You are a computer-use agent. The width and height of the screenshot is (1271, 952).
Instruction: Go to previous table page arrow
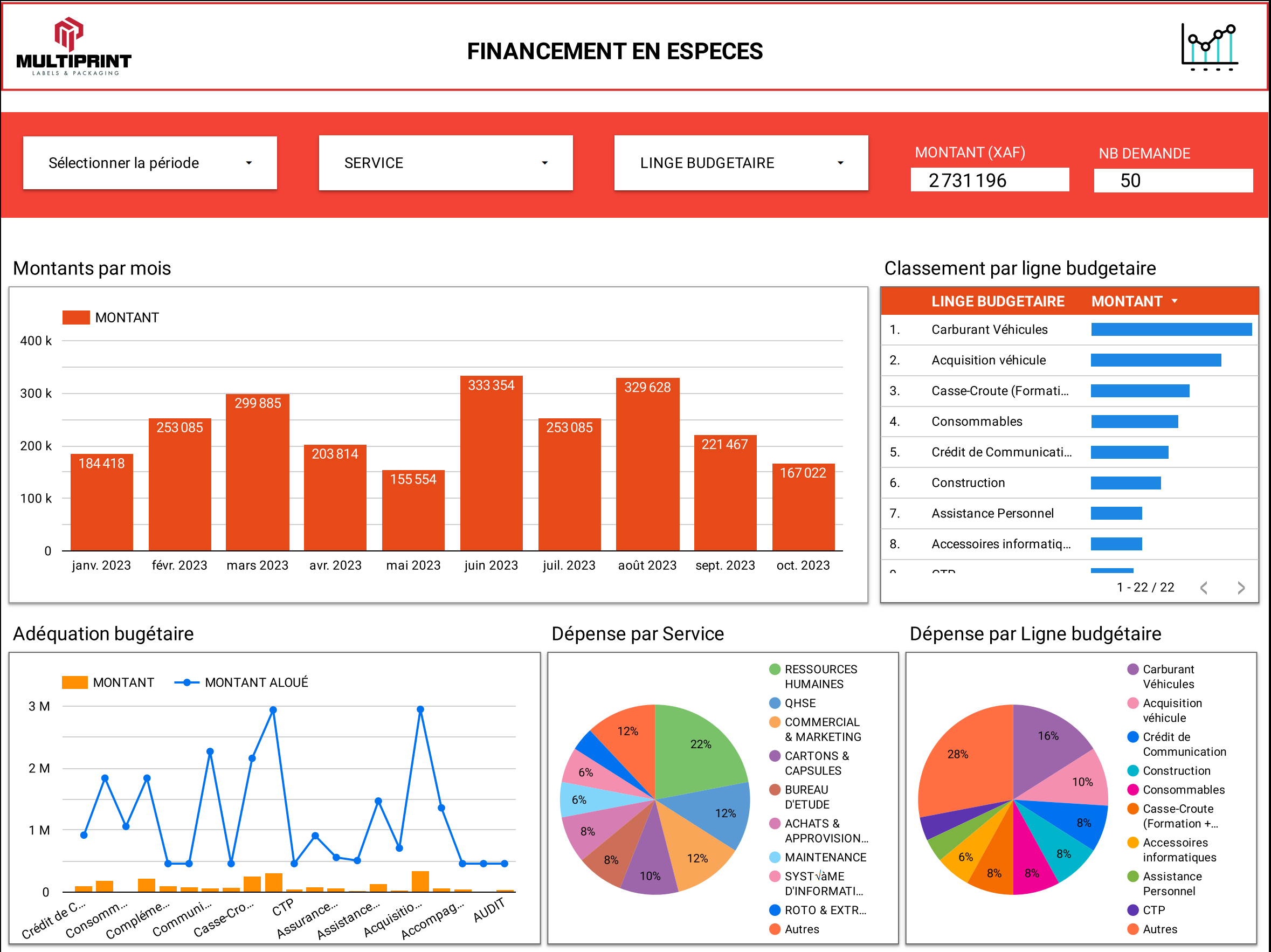[x=1204, y=587]
